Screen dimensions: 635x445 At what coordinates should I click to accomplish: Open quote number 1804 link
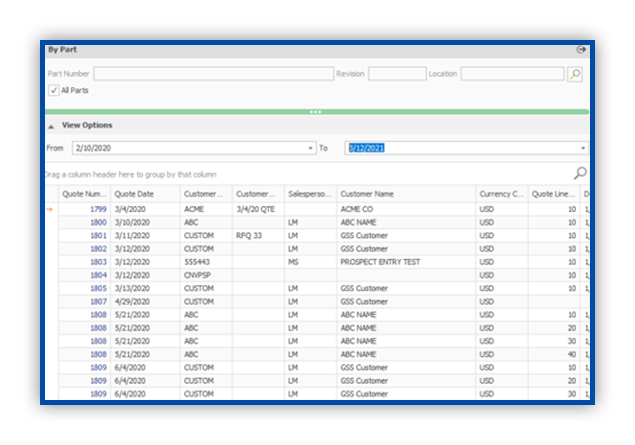point(98,275)
